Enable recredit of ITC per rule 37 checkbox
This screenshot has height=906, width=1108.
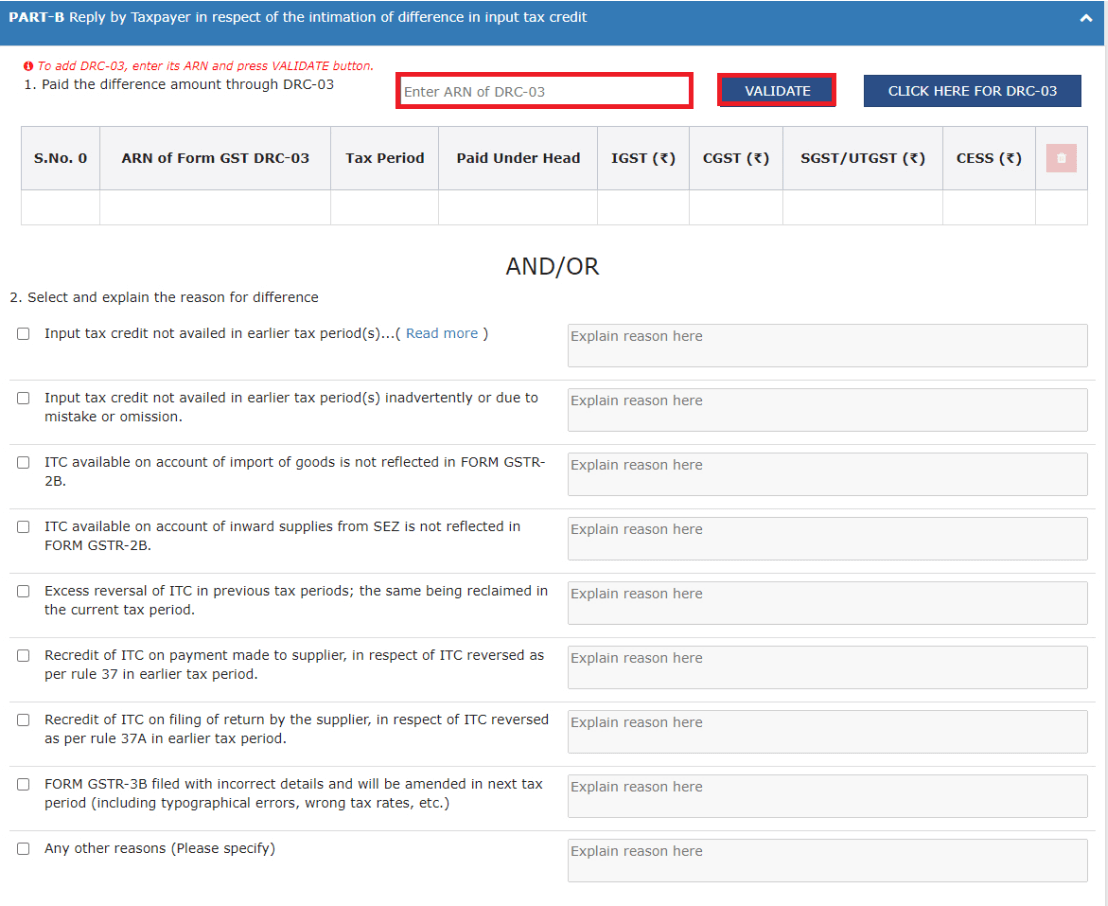click(23, 656)
